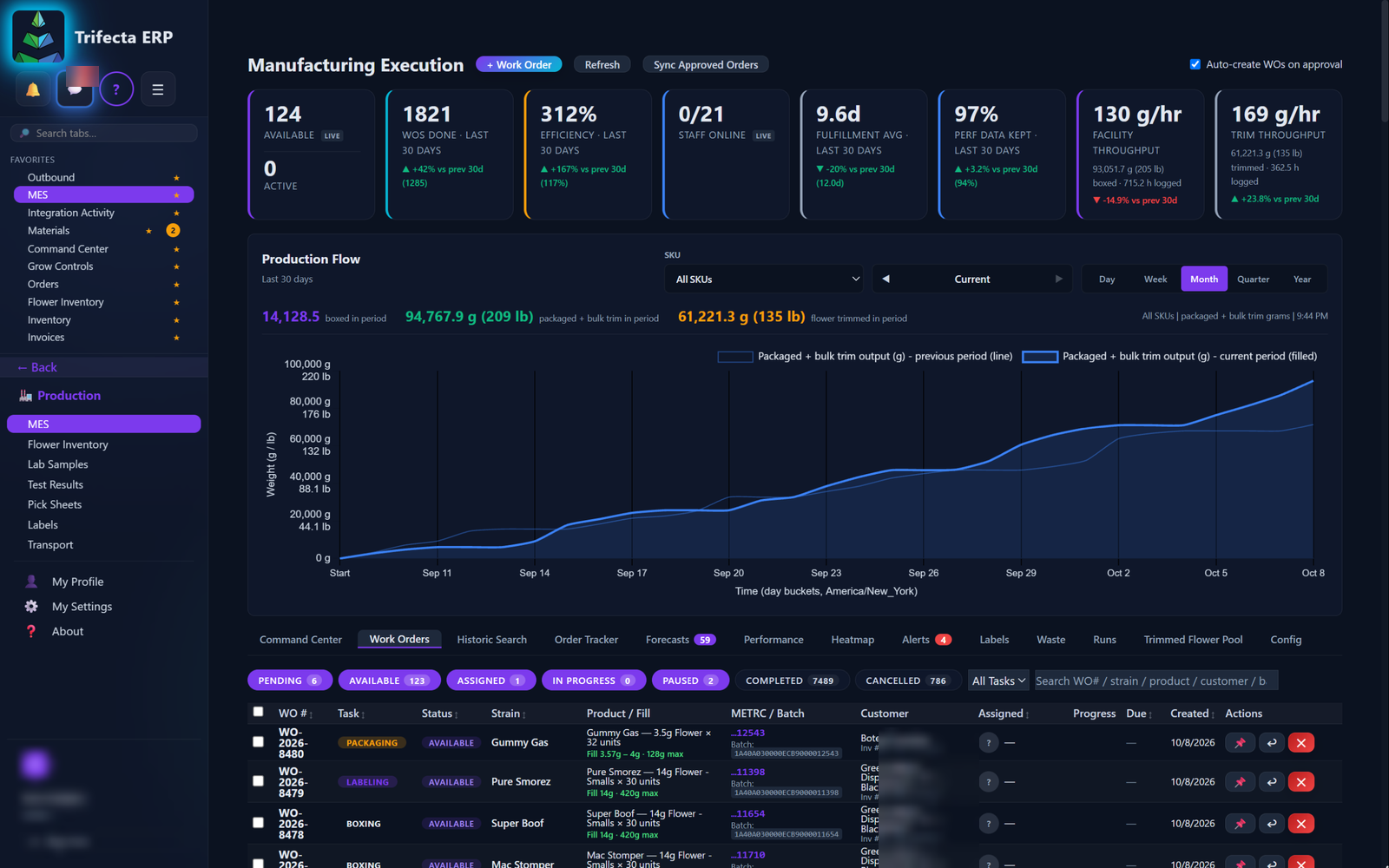Open the All Tasks dropdown

point(999,681)
